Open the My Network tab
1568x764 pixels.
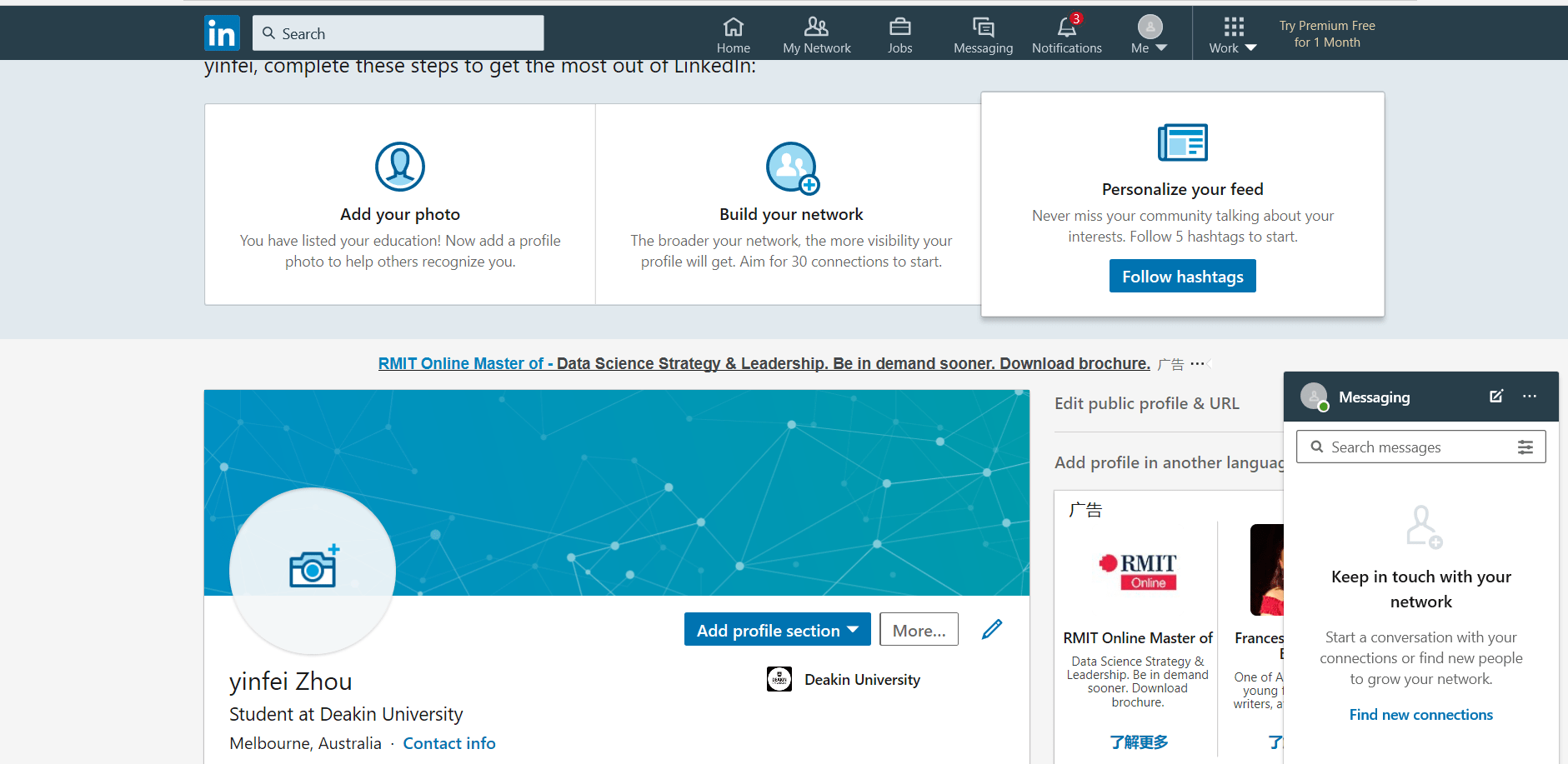coord(816,35)
